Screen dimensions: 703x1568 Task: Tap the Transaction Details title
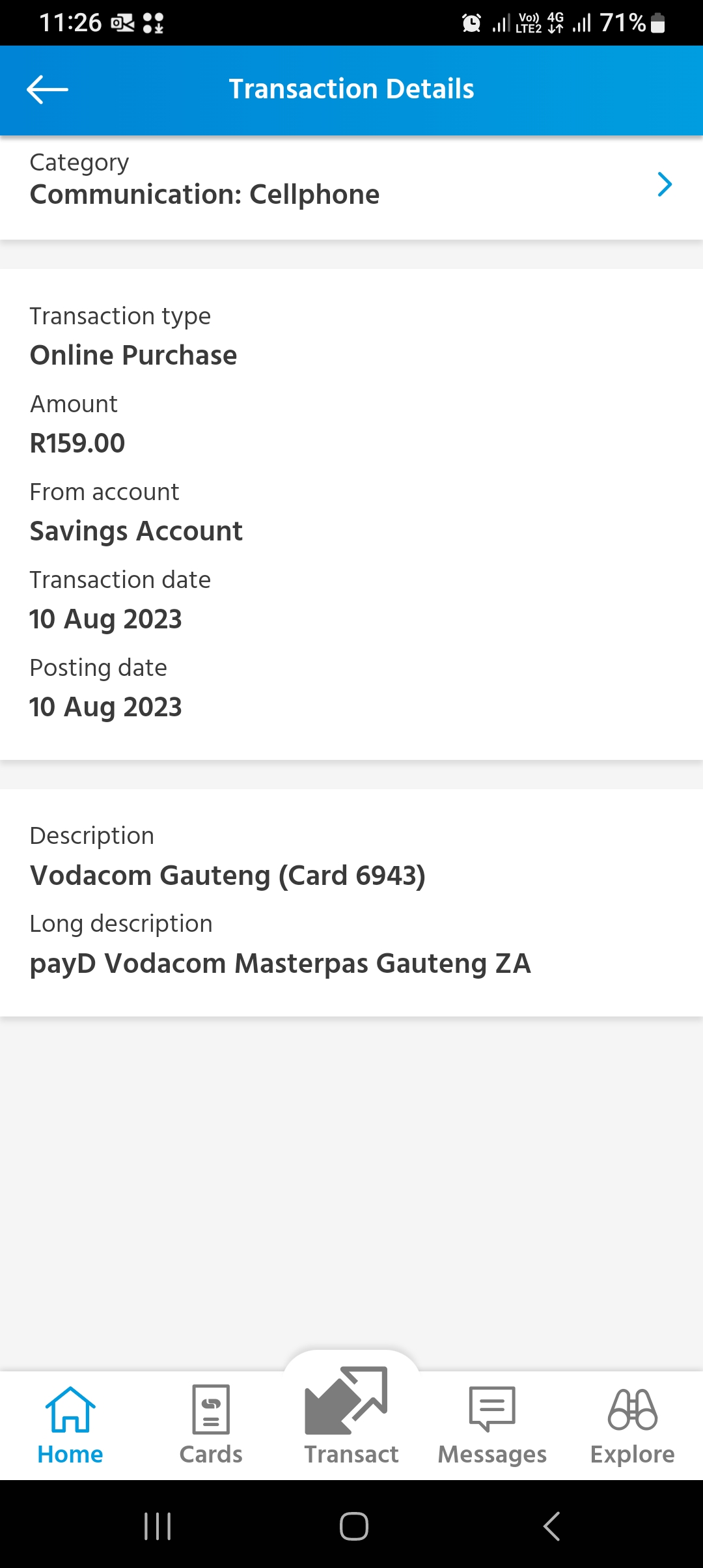click(351, 89)
